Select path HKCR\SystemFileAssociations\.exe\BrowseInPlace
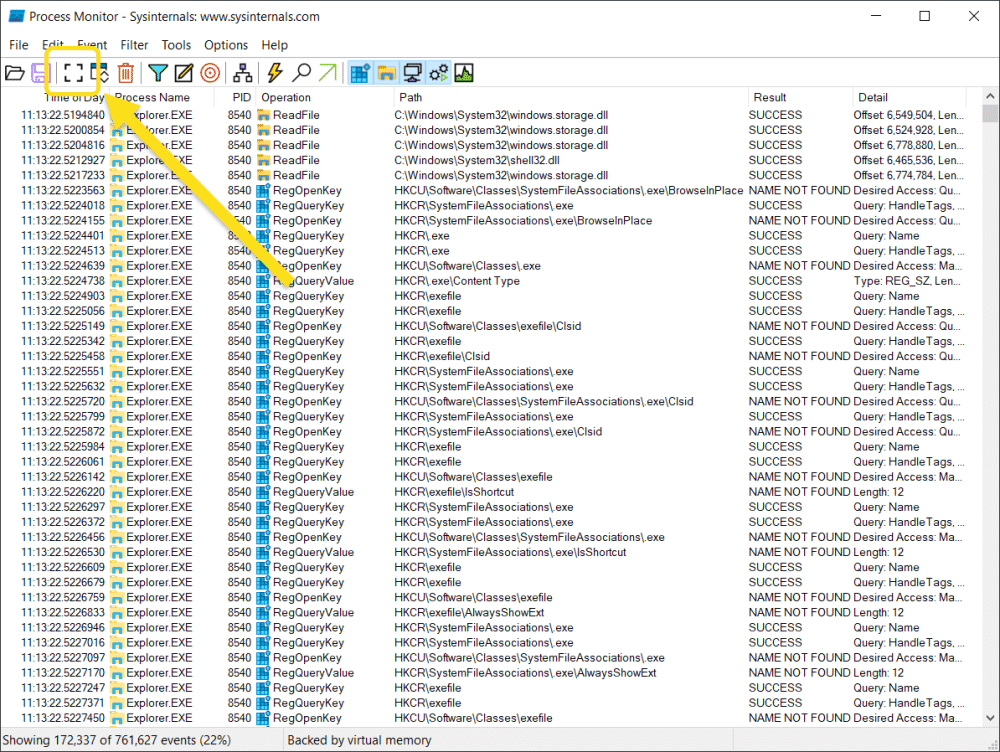This screenshot has height=752, width=1000. [523, 221]
